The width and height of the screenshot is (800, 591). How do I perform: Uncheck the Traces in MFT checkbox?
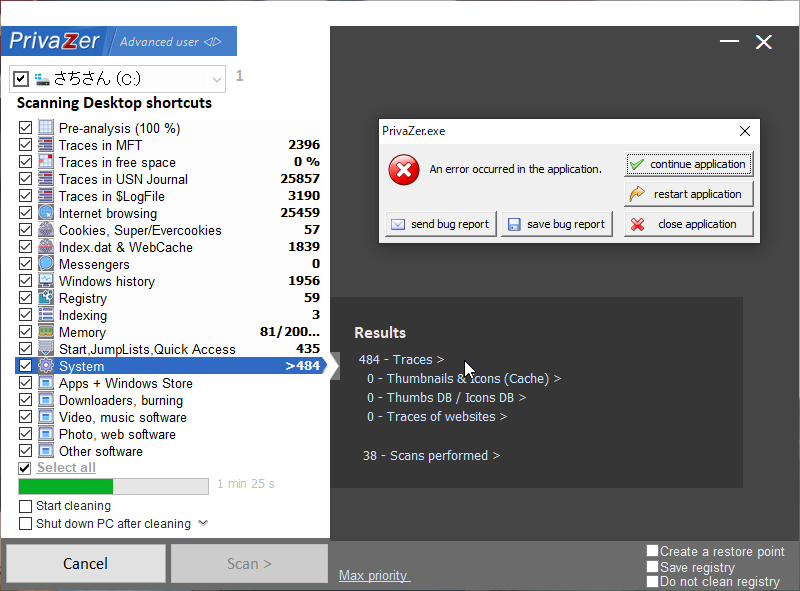[x=25, y=144]
